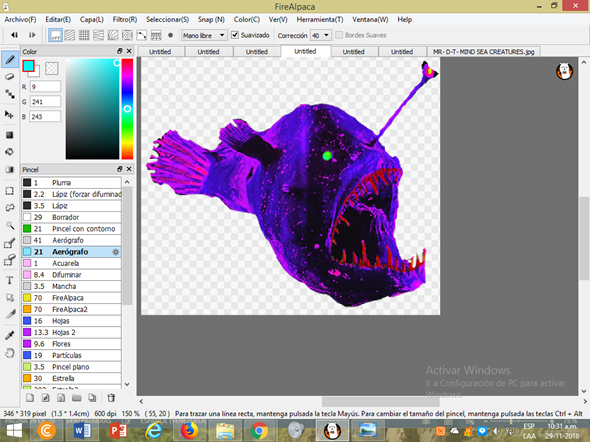590x442 pixels.
Task: Close the Pincel panel
Action: (x=129, y=169)
